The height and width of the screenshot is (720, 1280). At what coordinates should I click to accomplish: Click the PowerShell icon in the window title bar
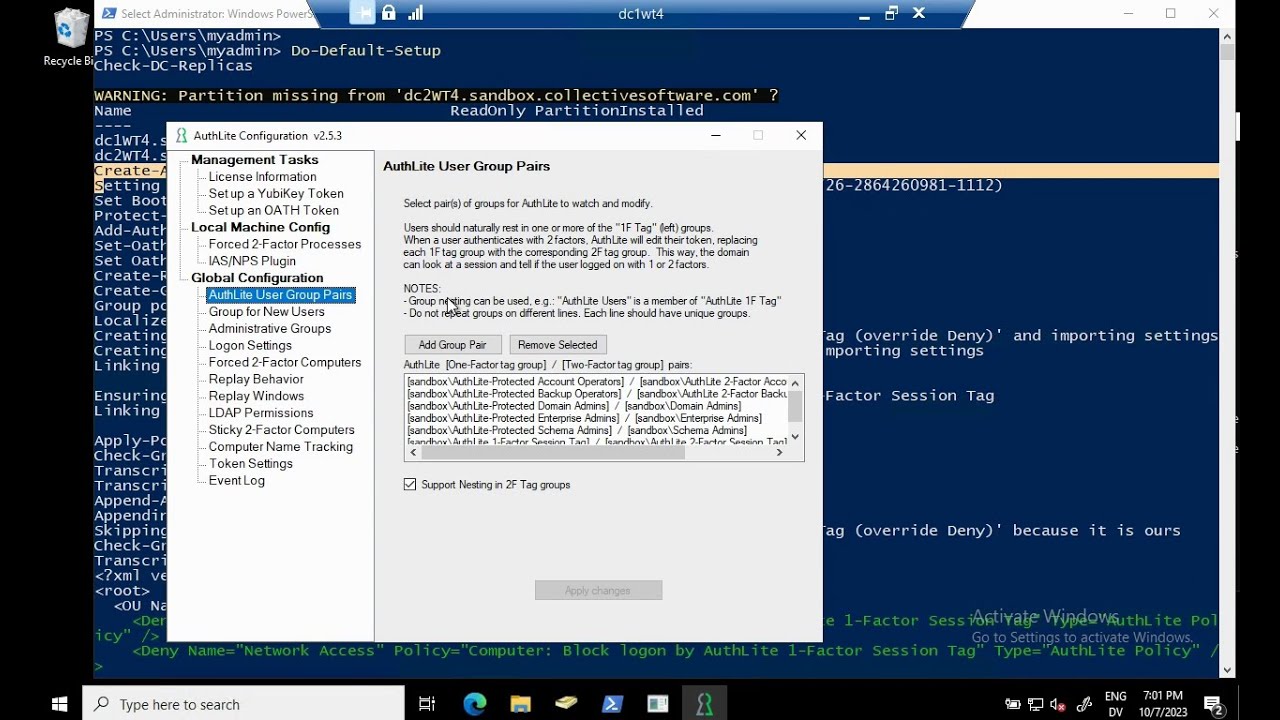pos(110,14)
